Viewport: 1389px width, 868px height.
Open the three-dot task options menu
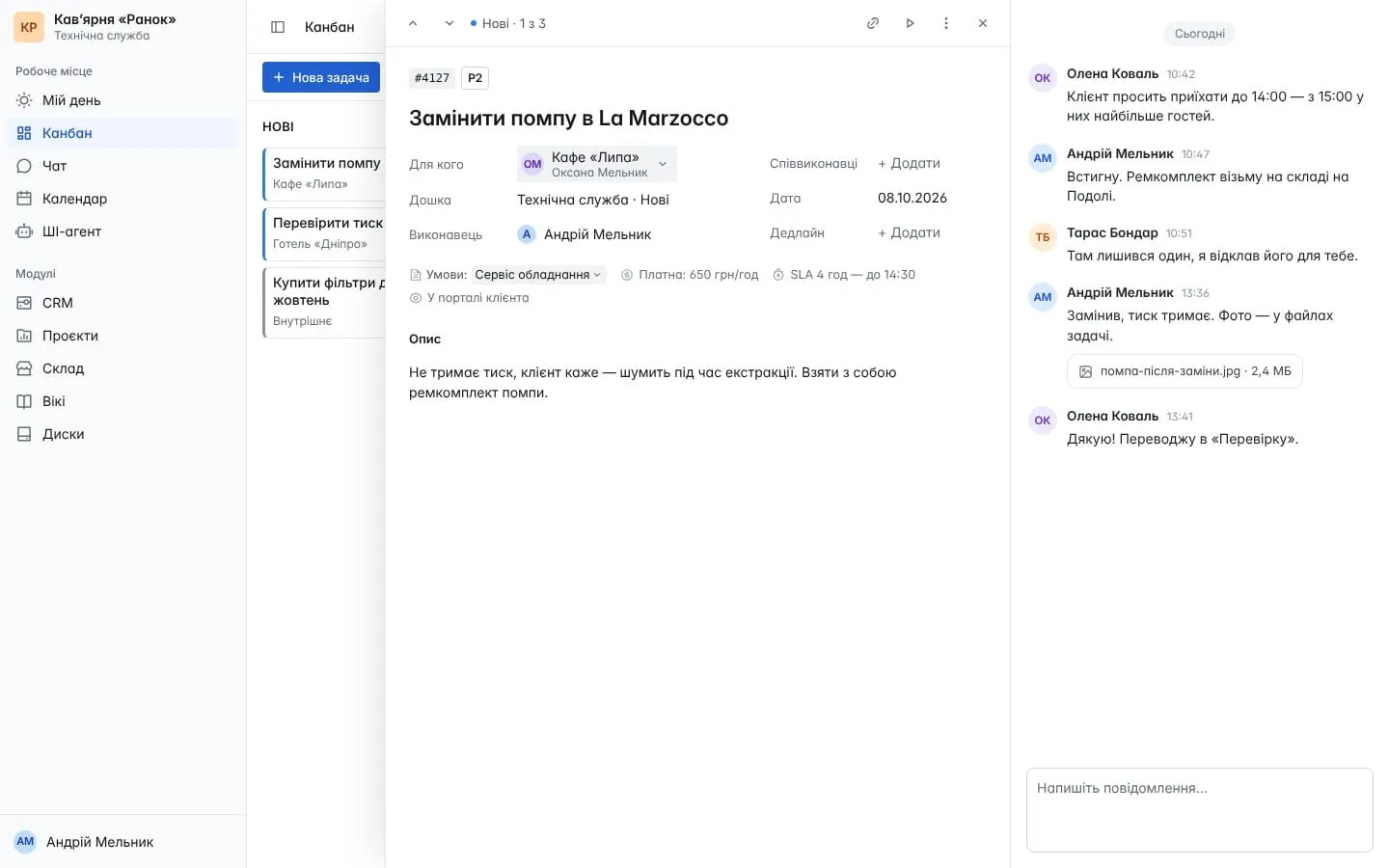click(x=946, y=23)
